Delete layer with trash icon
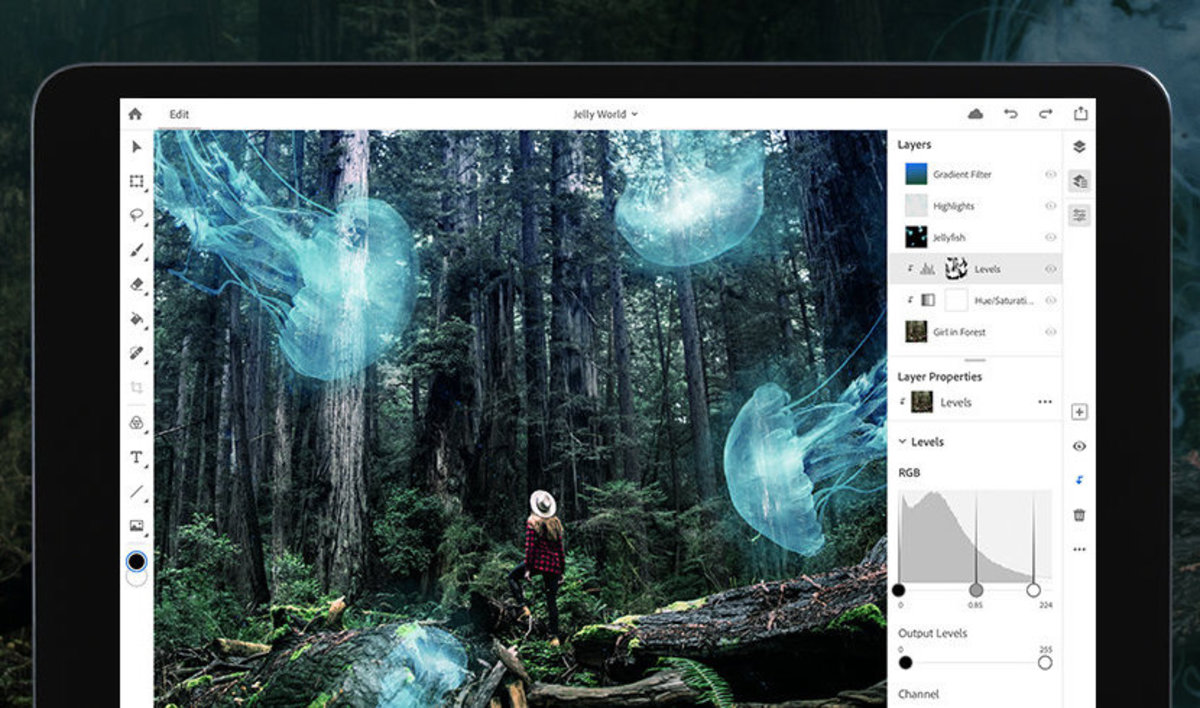This screenshot has height=708, width=1200. tap(1079, 515)
